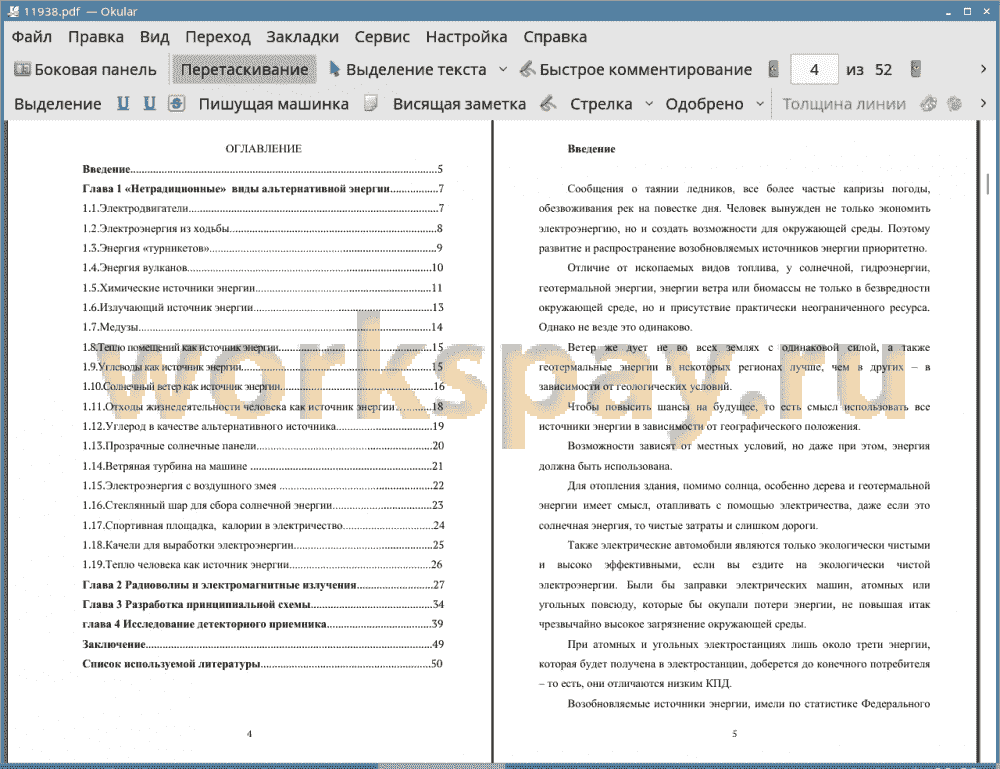The height and width of the screenshot is (769, 1000).
Task: Maximize the Okular window
Action: [967, 11]
